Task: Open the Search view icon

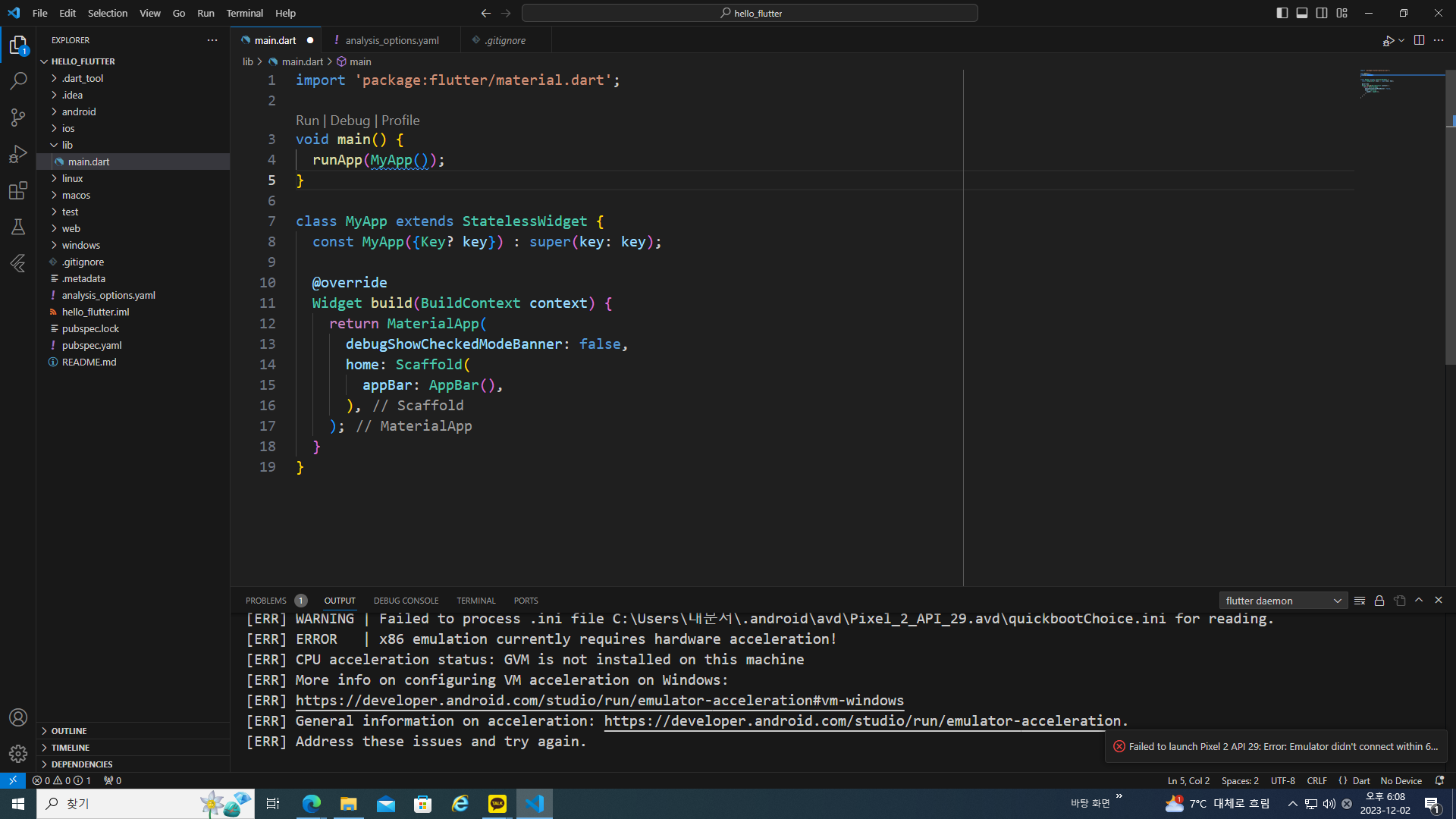Action: tap(18, 80)
